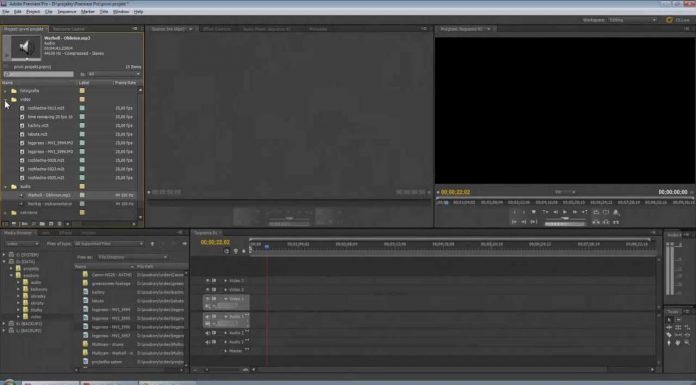The image size is (696, 385).
Task: Collapse the audio bin in Project panel
Action: pos(6,187)
